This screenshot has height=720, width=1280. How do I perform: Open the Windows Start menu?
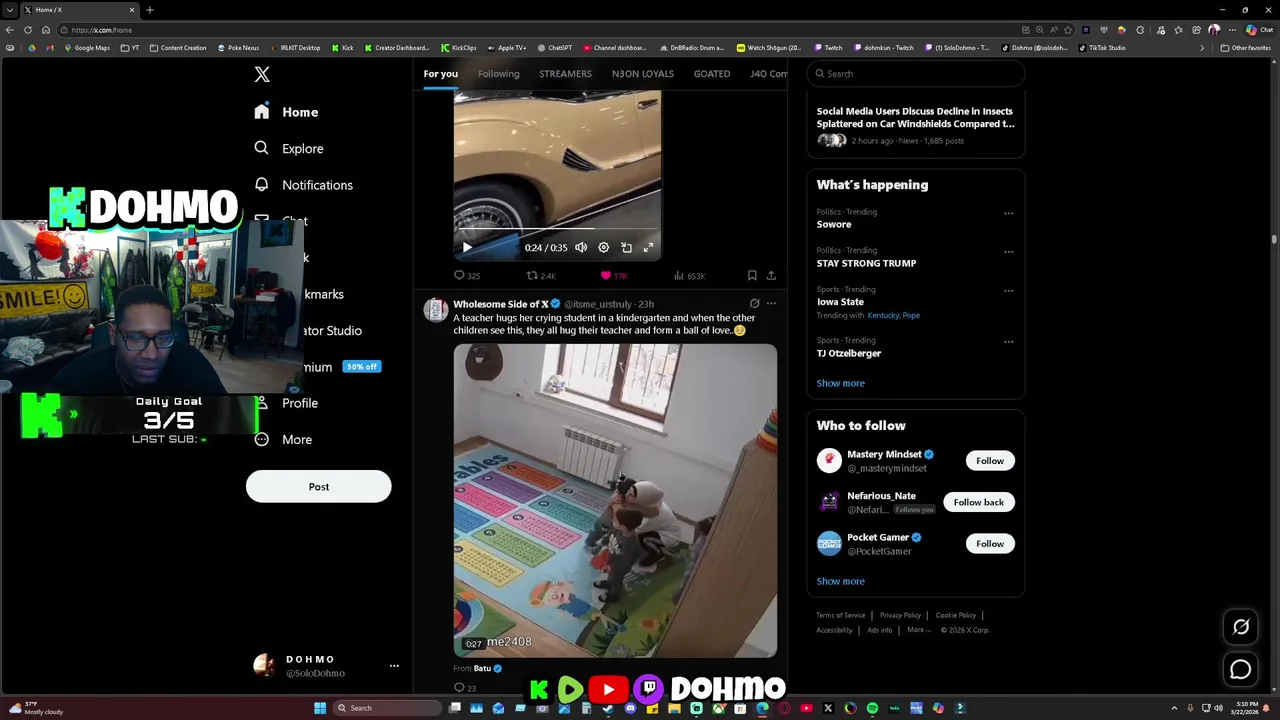pyautogui.click(x=320, y=708)
